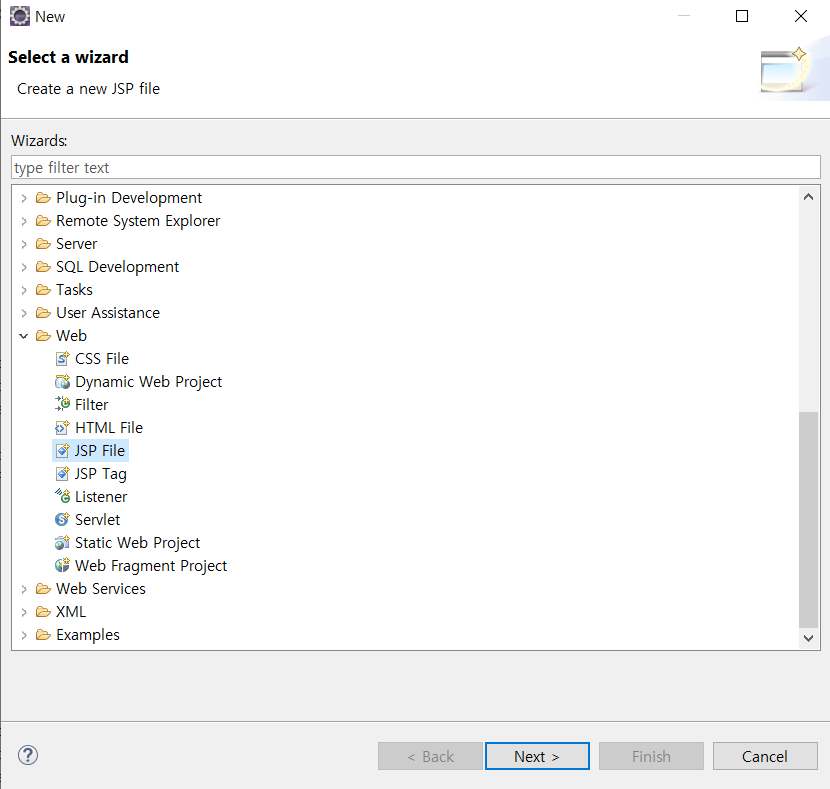Viewport: 830px width, 789px height.
Task: Click the XML folder icon
Action: click(x=43, y=612)
